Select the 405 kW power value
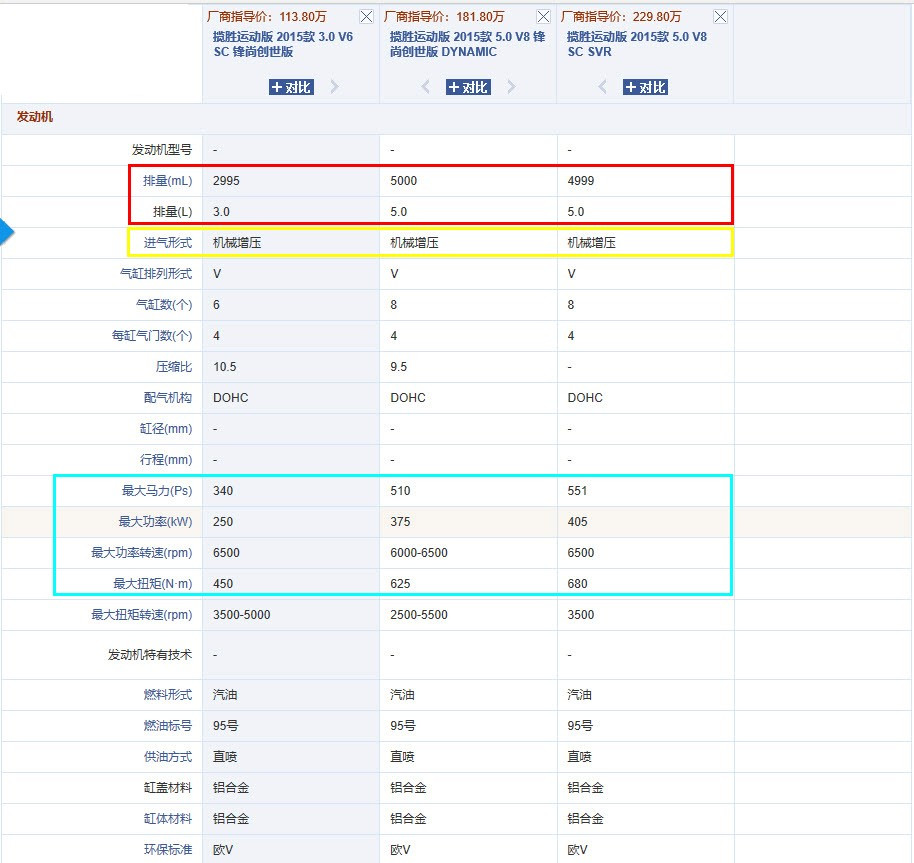 [577, 522]
